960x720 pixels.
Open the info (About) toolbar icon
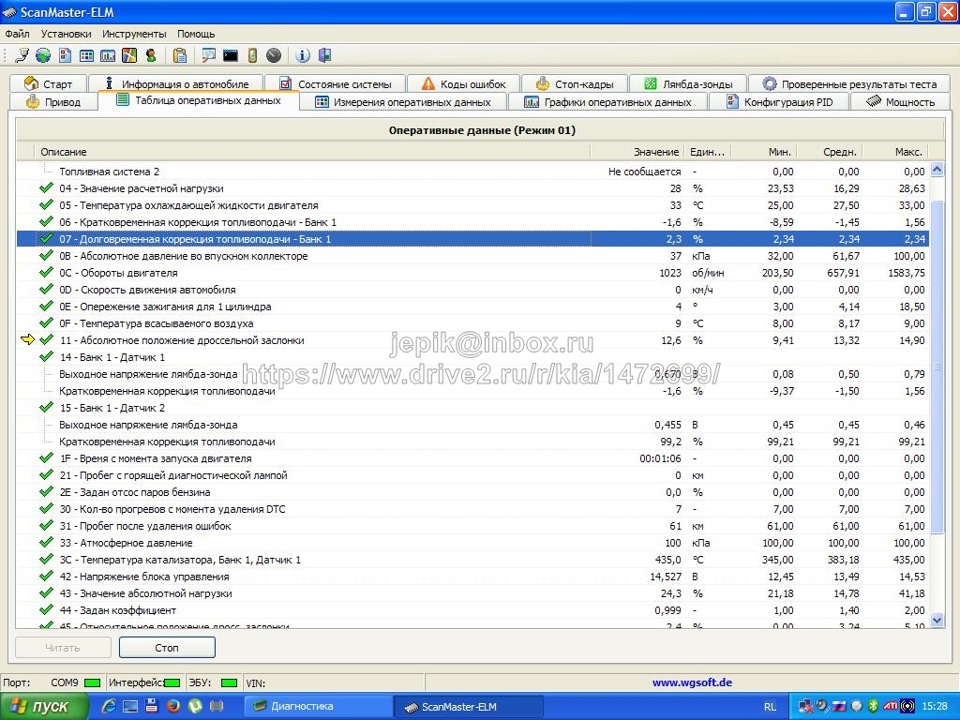coord(300,55)
